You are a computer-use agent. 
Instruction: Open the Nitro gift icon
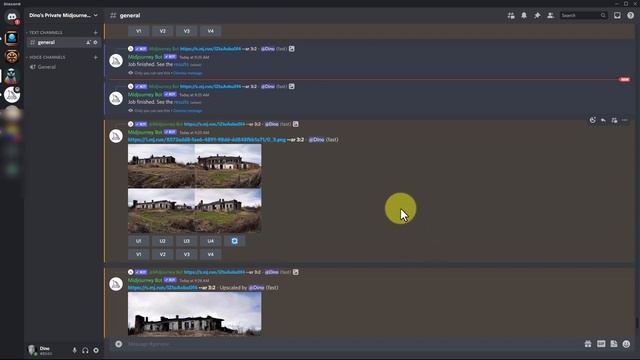(588, 344)
